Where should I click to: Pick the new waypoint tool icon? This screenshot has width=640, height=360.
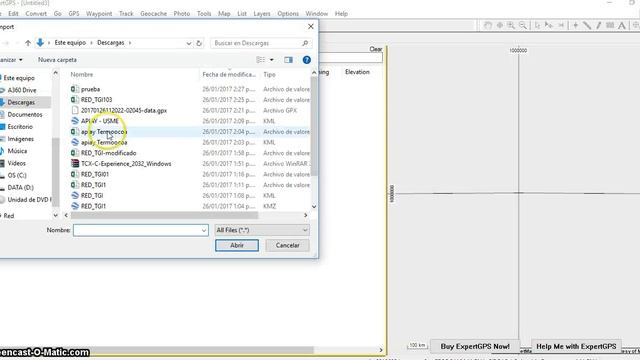point(575,25)
